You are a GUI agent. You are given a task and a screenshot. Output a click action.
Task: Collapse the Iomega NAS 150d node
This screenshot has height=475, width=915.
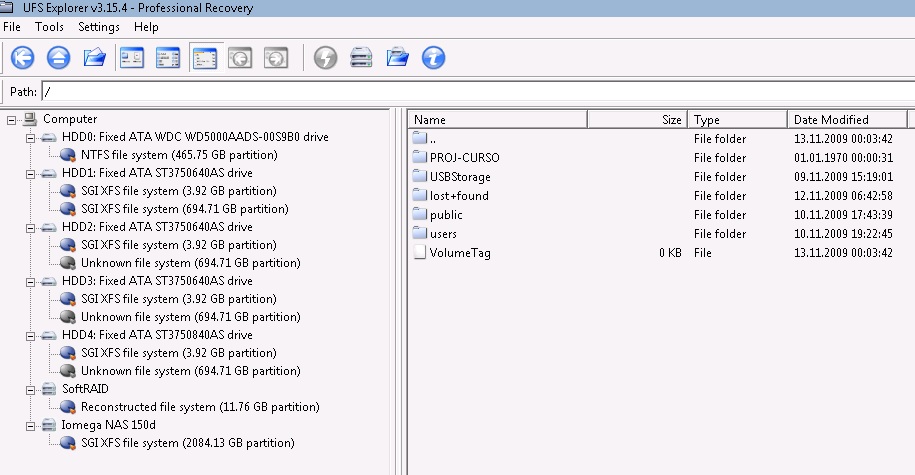tap(30, 426)
